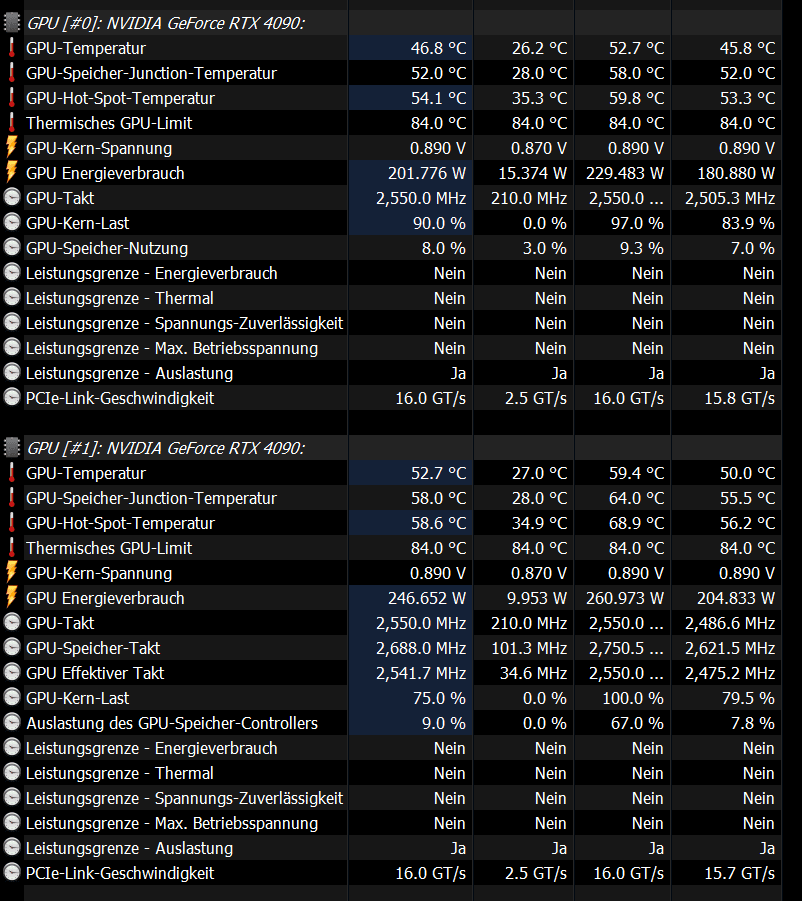Click the chip icon beside GPU [#0] header
The width and height of the screenshot is (802, 901).
pyautogui.click(x=11, y=23)
